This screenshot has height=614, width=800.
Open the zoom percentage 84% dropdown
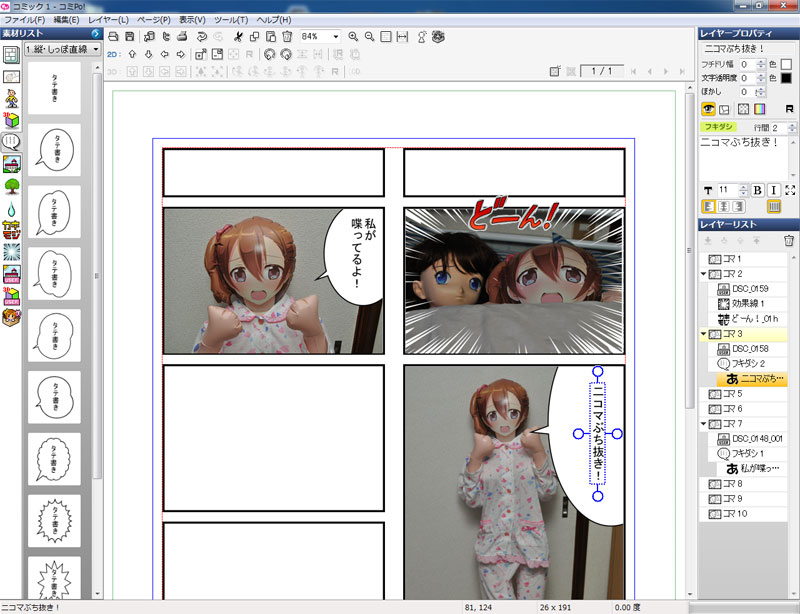coord(335,37)
